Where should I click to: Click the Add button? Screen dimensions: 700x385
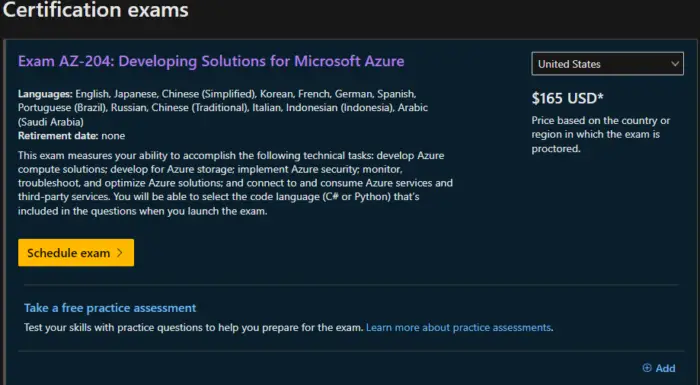pyautogui.click(x=659, y=368)
